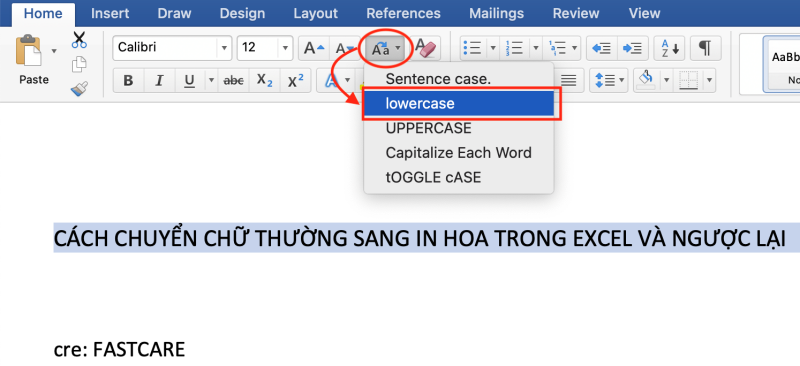Expand multilevel list style arrow
This screenshot has height=366, width=800.
(x=574, y=48)
